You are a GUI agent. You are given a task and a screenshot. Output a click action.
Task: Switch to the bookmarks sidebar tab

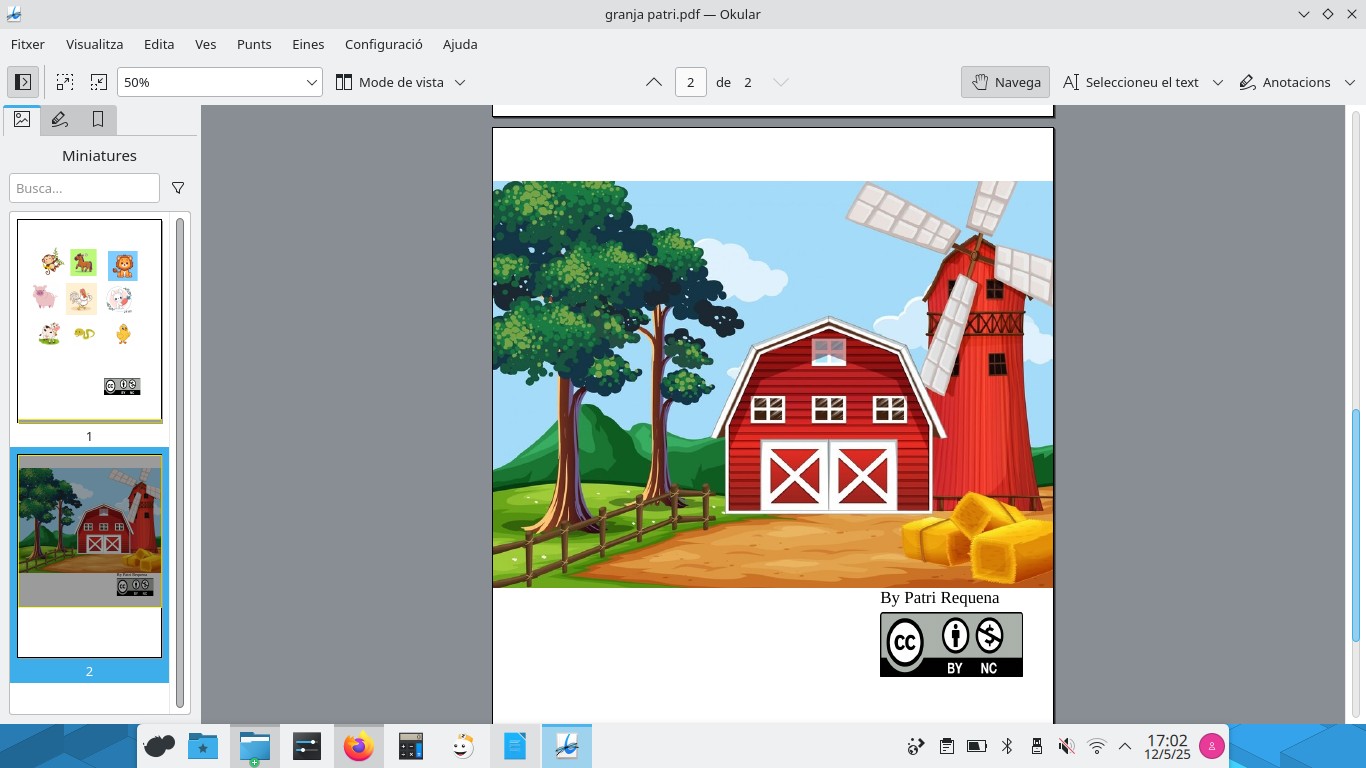pos(98,119)
